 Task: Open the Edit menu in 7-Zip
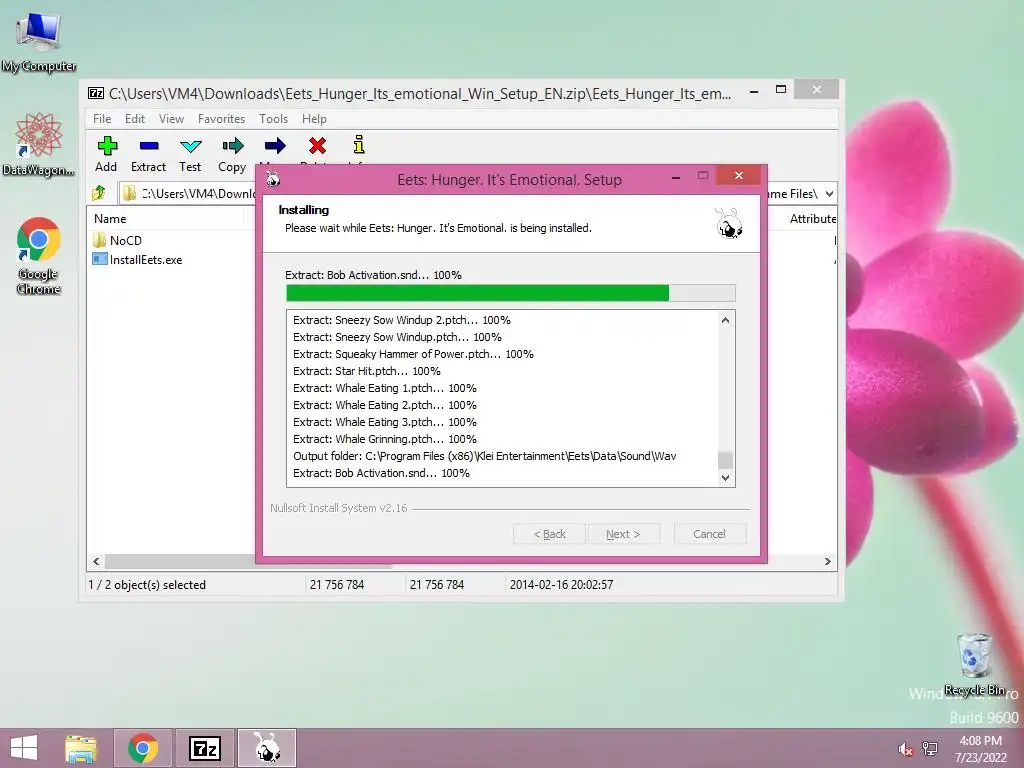(135, 119)
